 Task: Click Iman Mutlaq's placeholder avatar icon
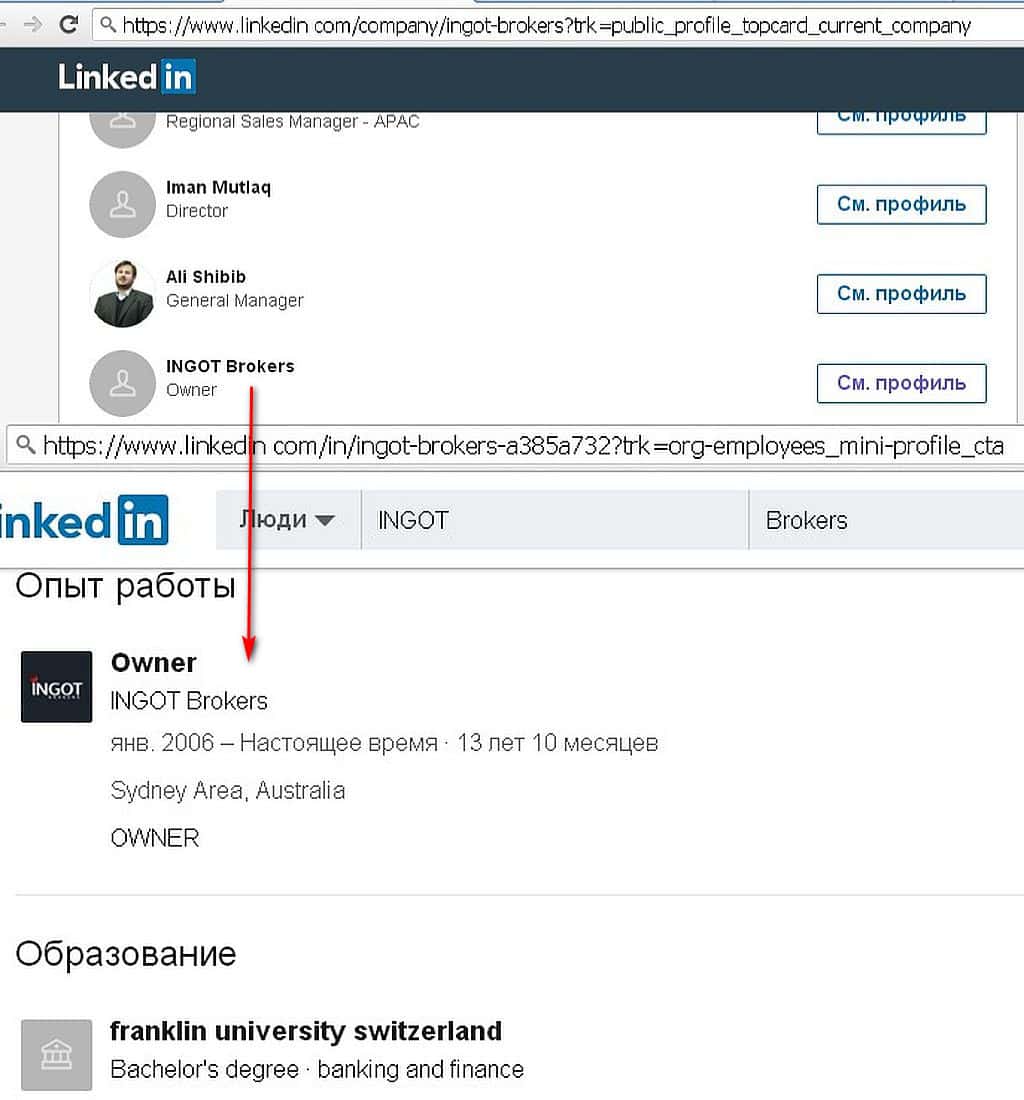point(122,204)
